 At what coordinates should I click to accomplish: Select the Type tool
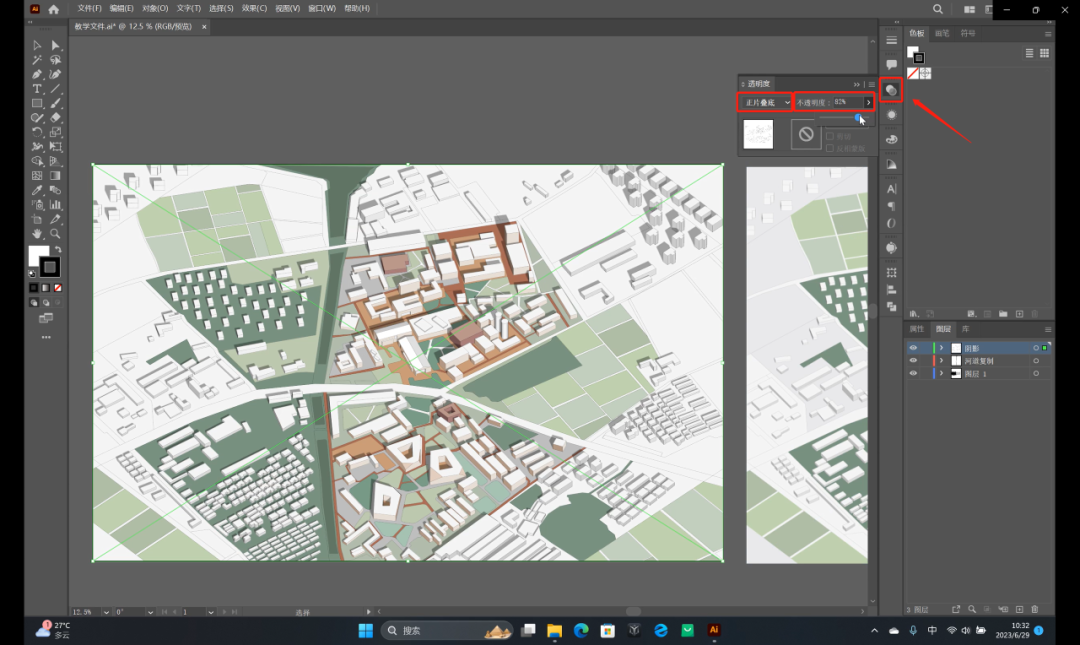point(37,89)
